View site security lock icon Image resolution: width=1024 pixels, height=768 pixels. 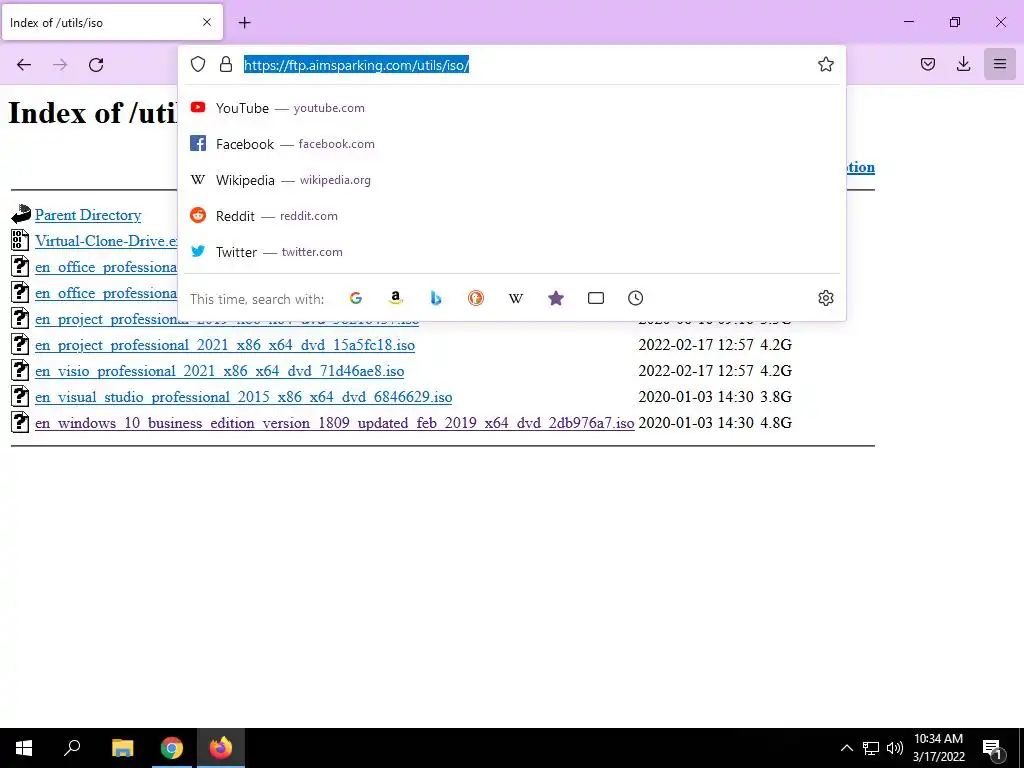click(226, 64)
